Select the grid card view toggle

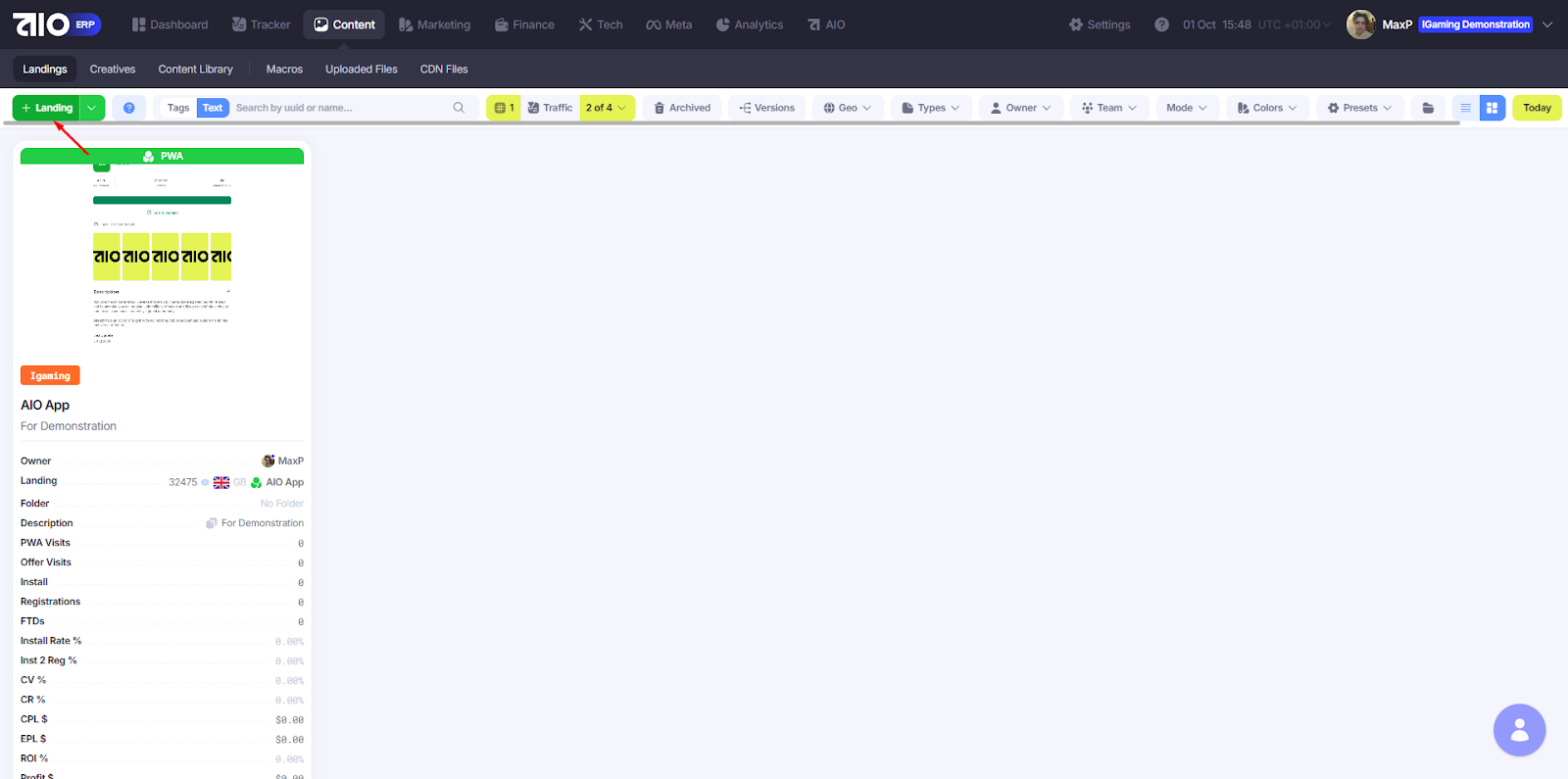pos(1492,108)
